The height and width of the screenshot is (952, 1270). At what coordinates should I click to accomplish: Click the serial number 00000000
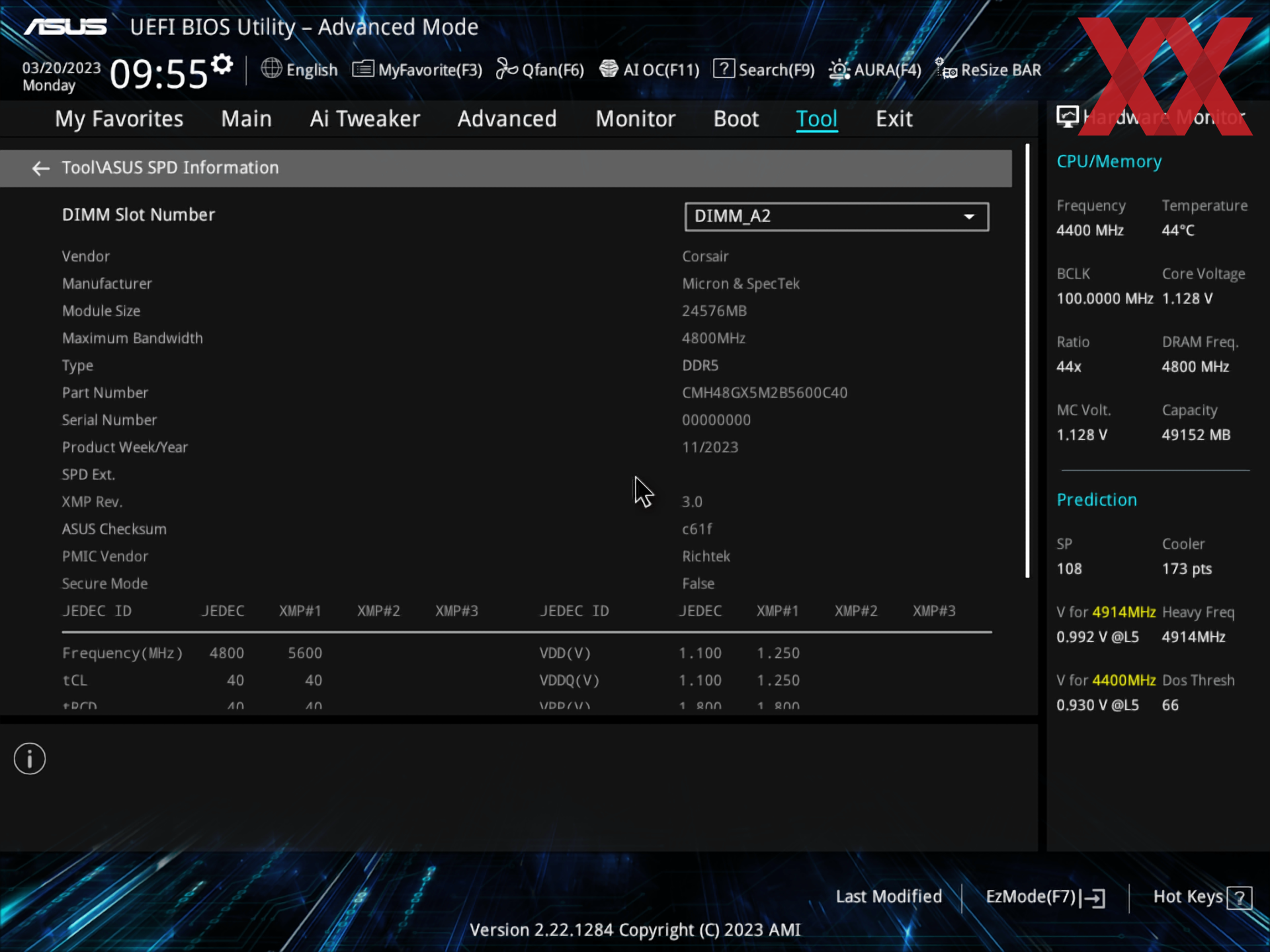tap(716, 420)
